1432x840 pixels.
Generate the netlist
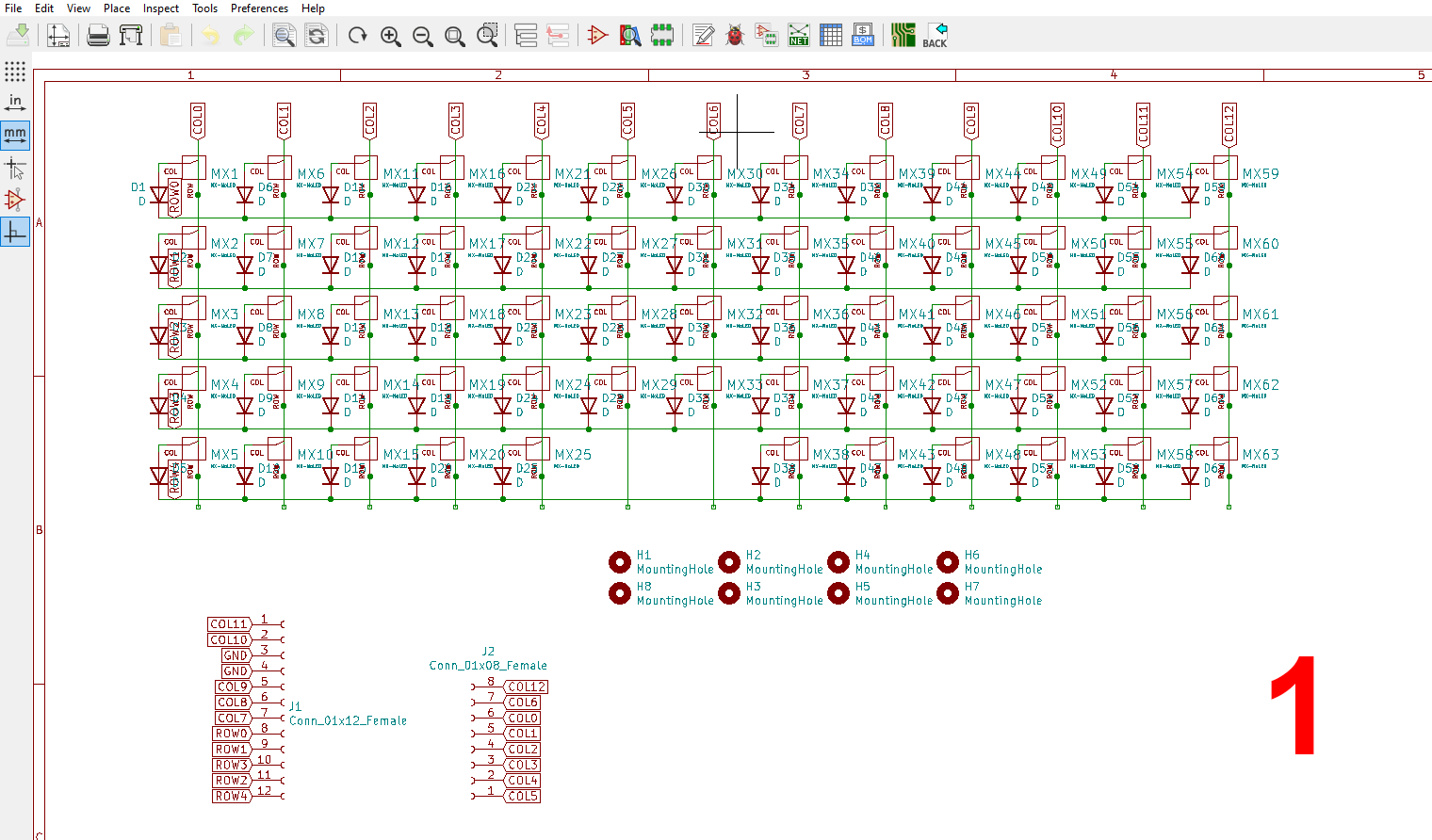(x=799, y=34)
